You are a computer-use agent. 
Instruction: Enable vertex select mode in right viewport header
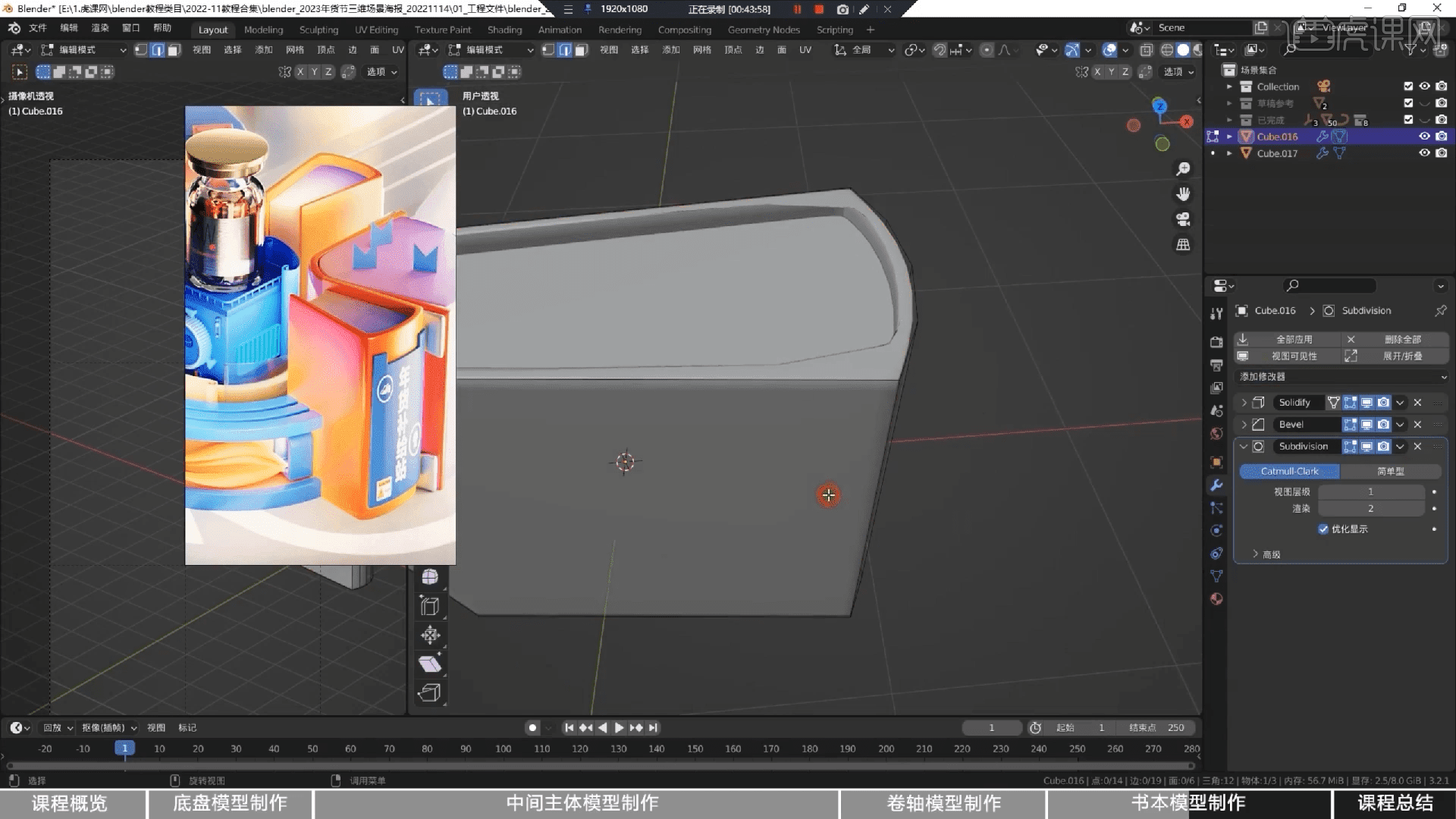click(x=548, y=50)
